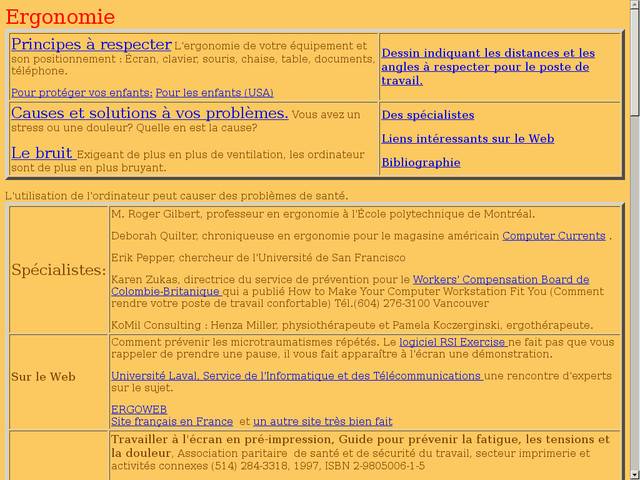Image resolution: width=640 pixels, height=480 pixels.
Task: Click the 'Spécialistes:' row label
Action: [59, 270]
